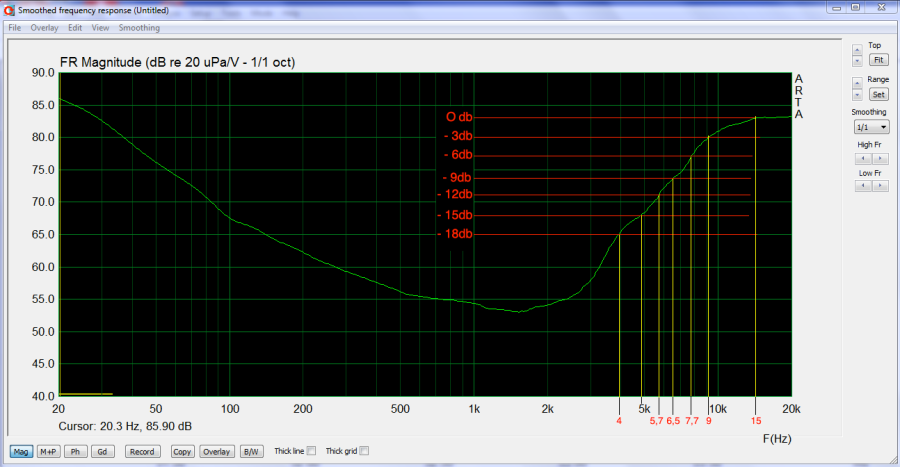Click the graph title 'FR Magnitude (dB re 20 uPa/V - 1/1 oct)'
Image resolution: width=900 pixels, height=467 pixels.
[x=177, y=62]
